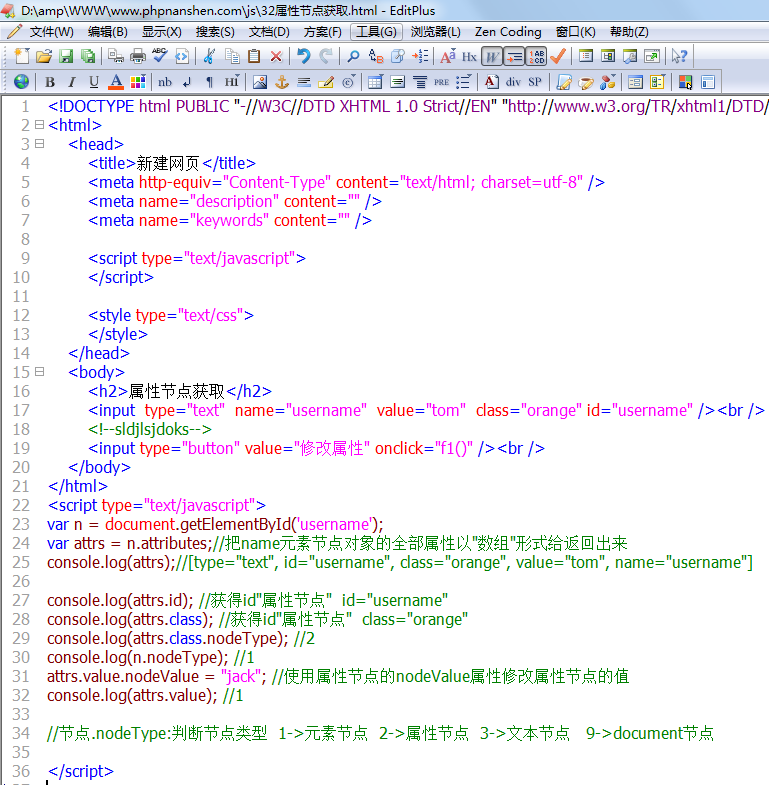Create a new document with toolbar icon
The image size is (769, 785).
[22, 56]
